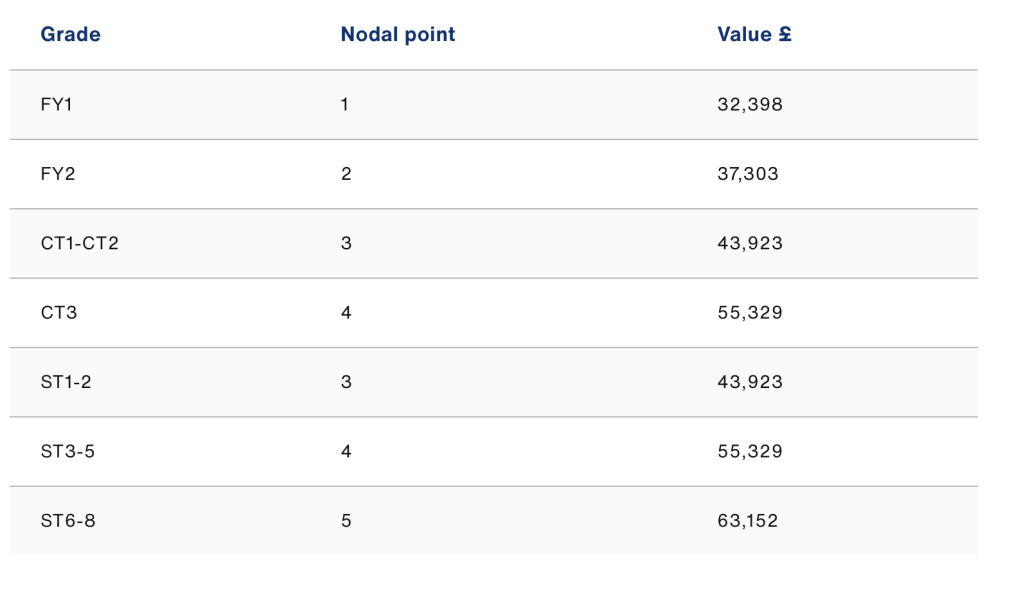Screen dimensions: 1021x600
Task: Select the CT3 grade cell
Action: pyautogui.click(x=59, y=313)
